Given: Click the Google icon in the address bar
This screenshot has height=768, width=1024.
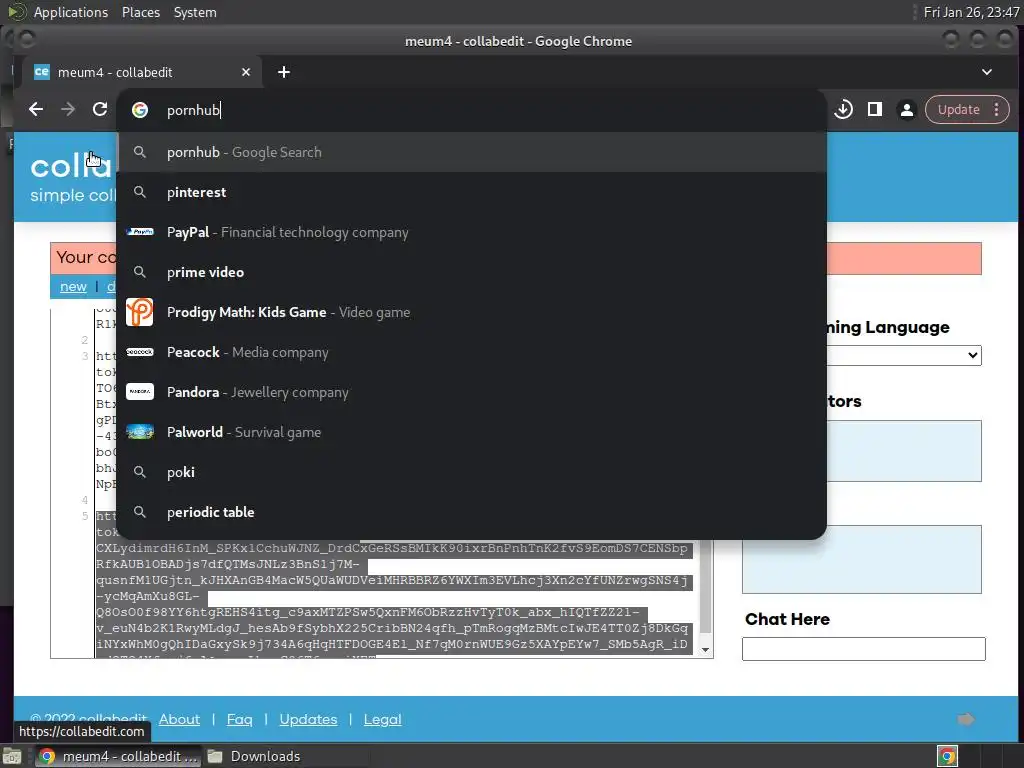Looking at the screenshot, I should click(140, 110).
